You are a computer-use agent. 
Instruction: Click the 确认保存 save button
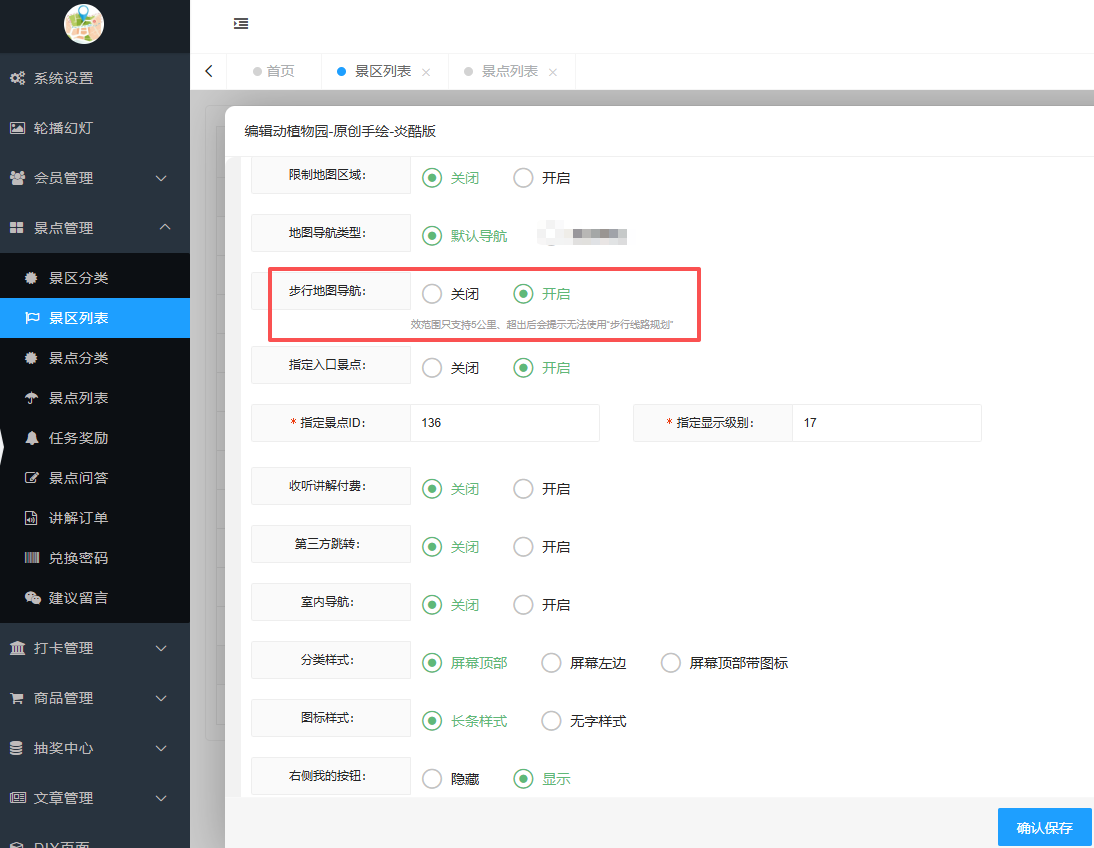coord(1044,827)
